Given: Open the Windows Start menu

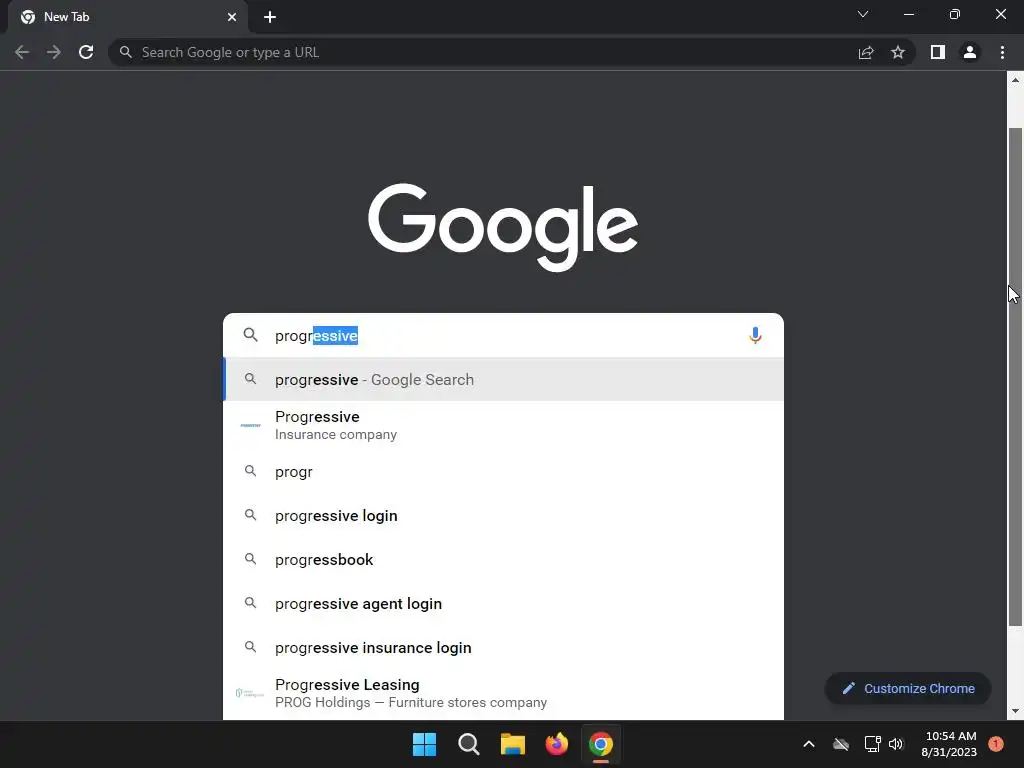Looking at the screenshot, I should click(x=424, y=744).
